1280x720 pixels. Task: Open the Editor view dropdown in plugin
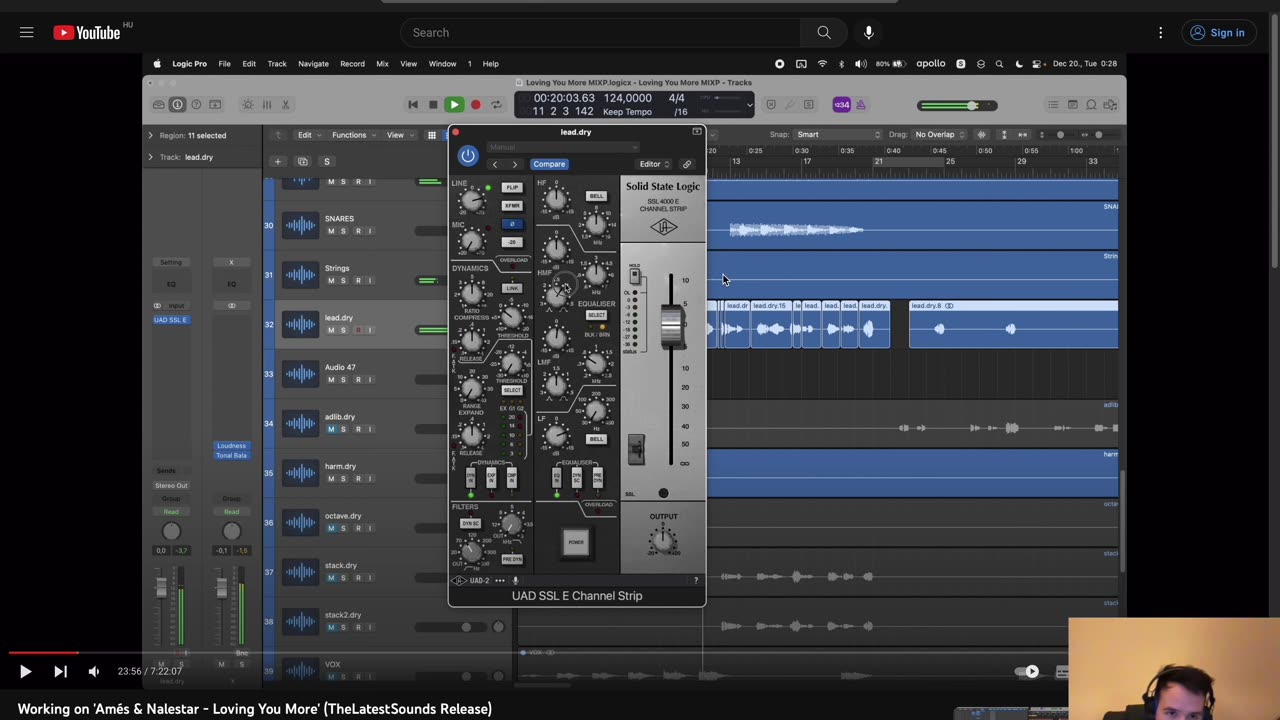[655, 164]
